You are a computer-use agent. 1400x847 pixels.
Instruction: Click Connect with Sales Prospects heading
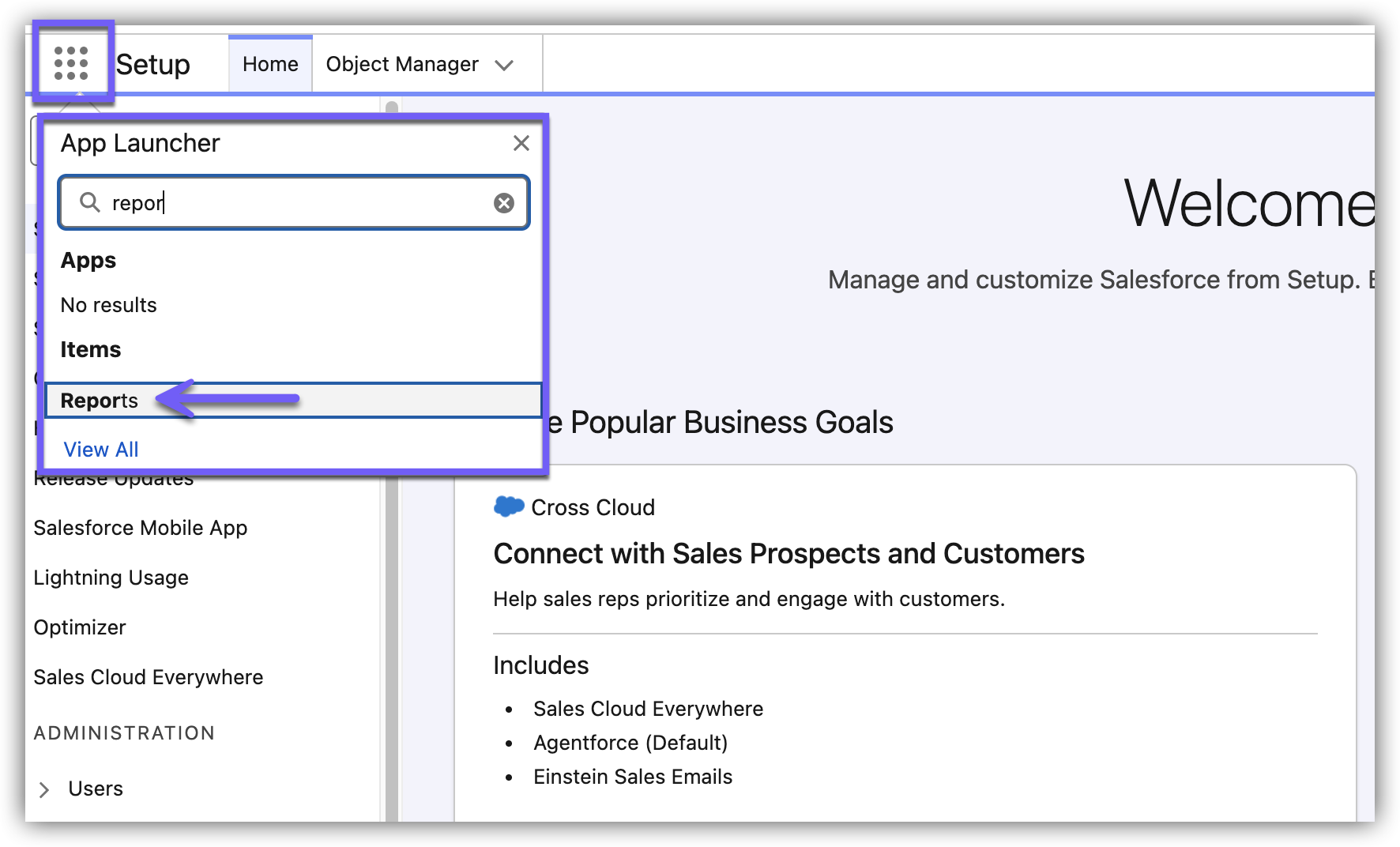click(788, 554)
